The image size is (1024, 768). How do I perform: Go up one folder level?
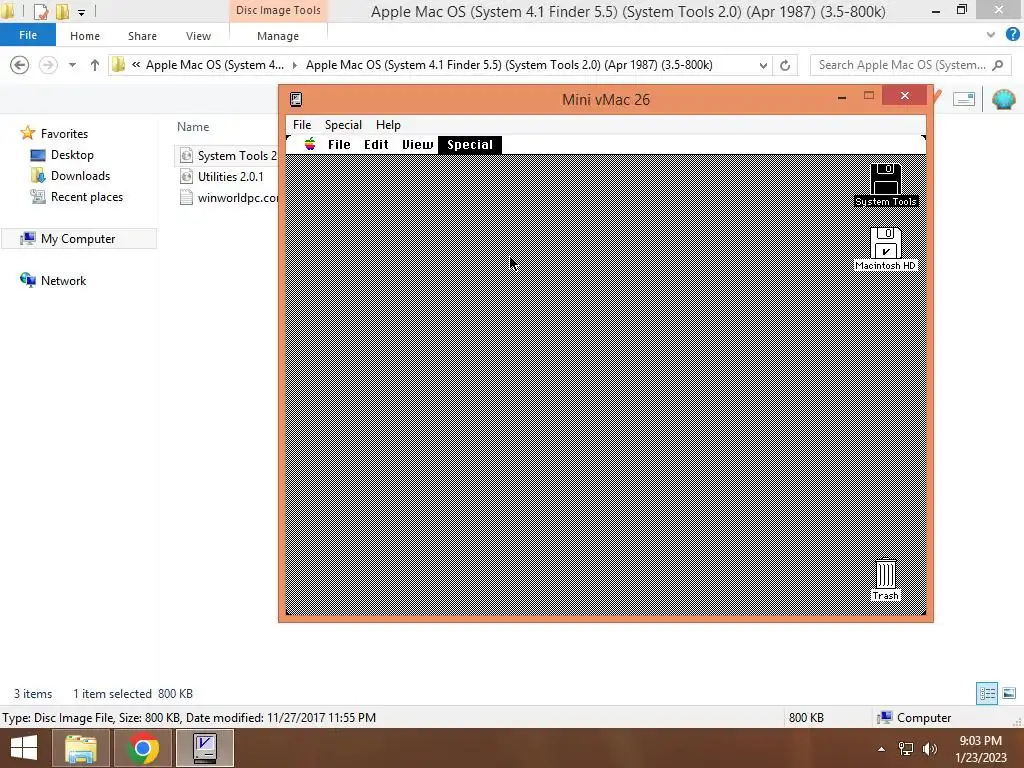coord(95,65)
